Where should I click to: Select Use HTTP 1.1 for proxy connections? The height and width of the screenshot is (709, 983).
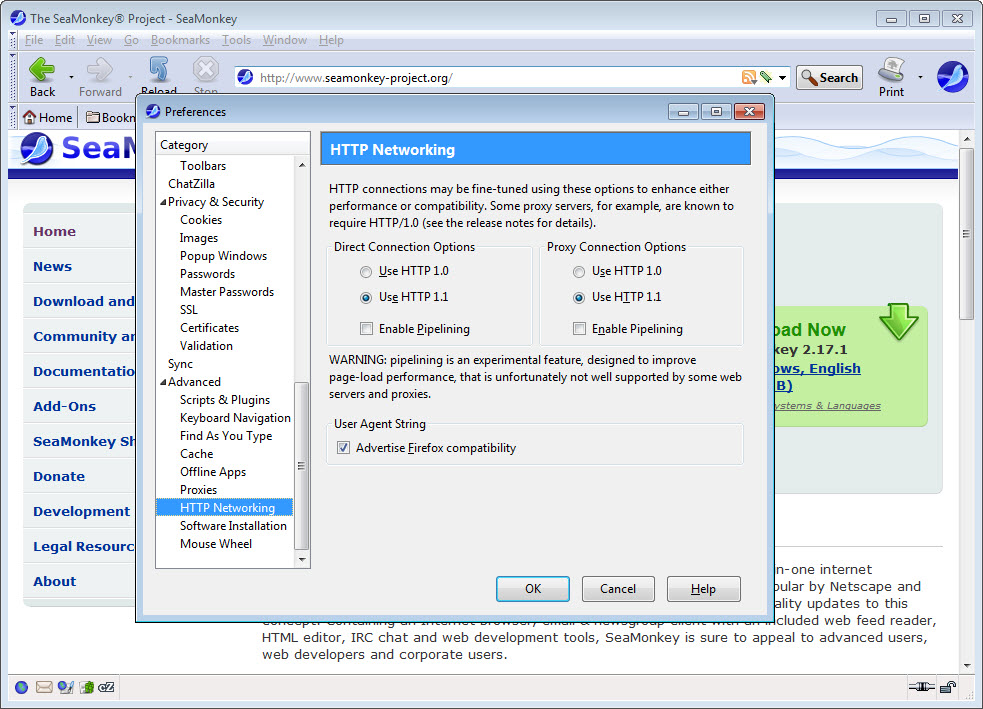tap(579, 297)
